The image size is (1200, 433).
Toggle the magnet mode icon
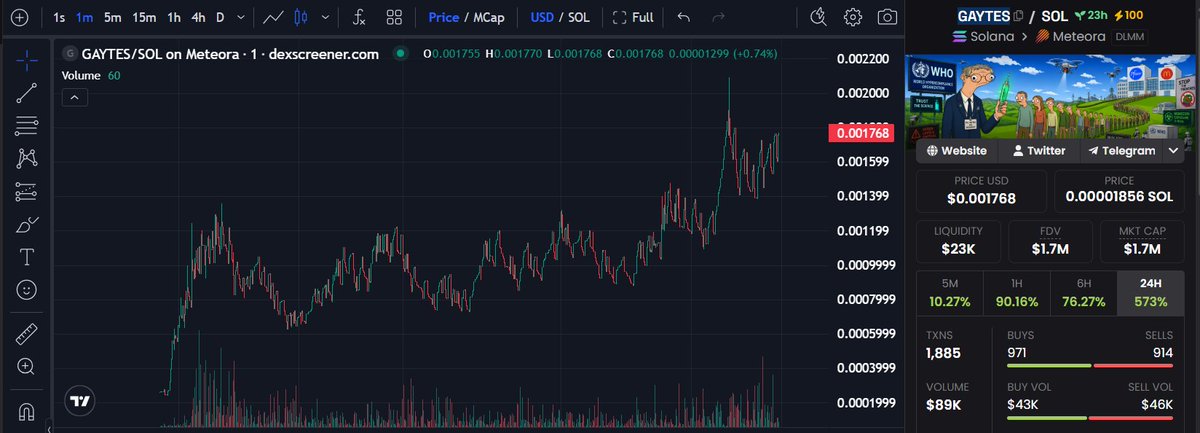[x=27, y=411]
